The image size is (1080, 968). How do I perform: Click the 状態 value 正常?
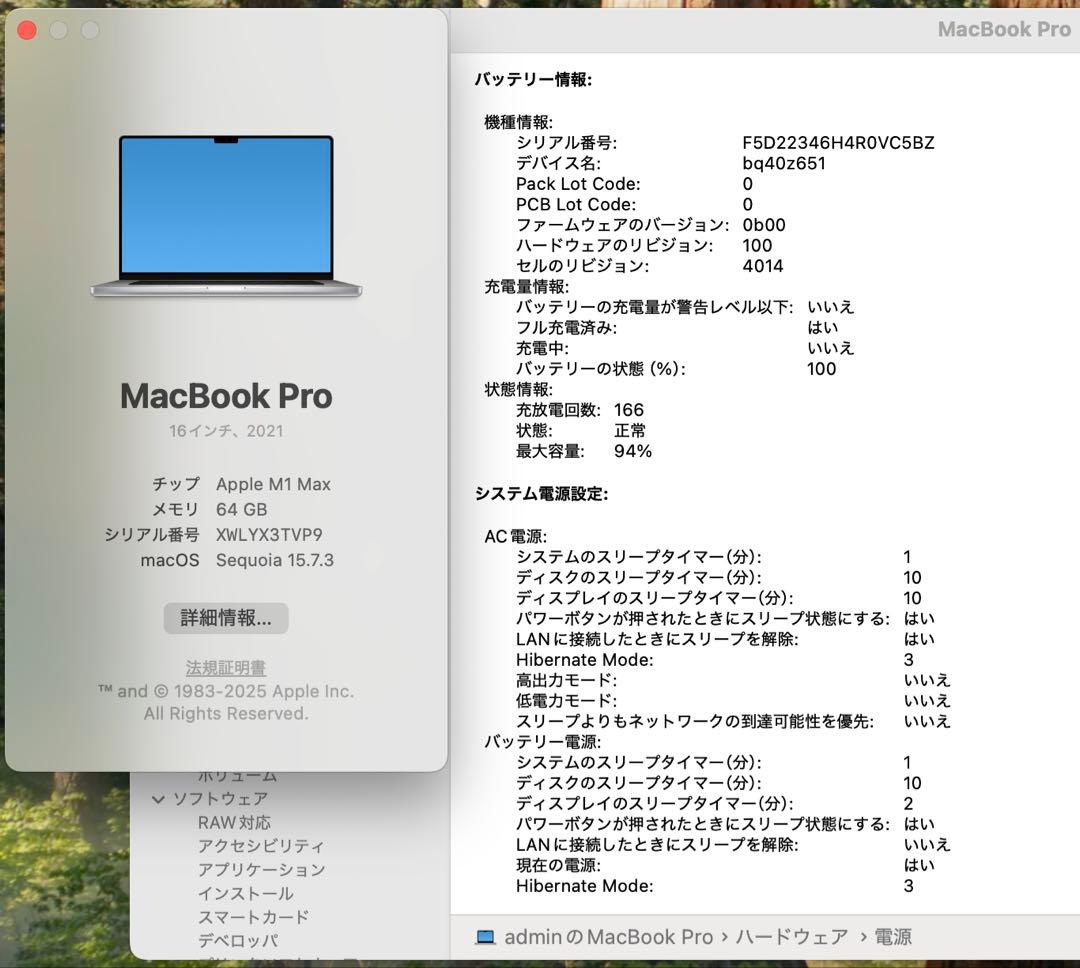point(630,431)
